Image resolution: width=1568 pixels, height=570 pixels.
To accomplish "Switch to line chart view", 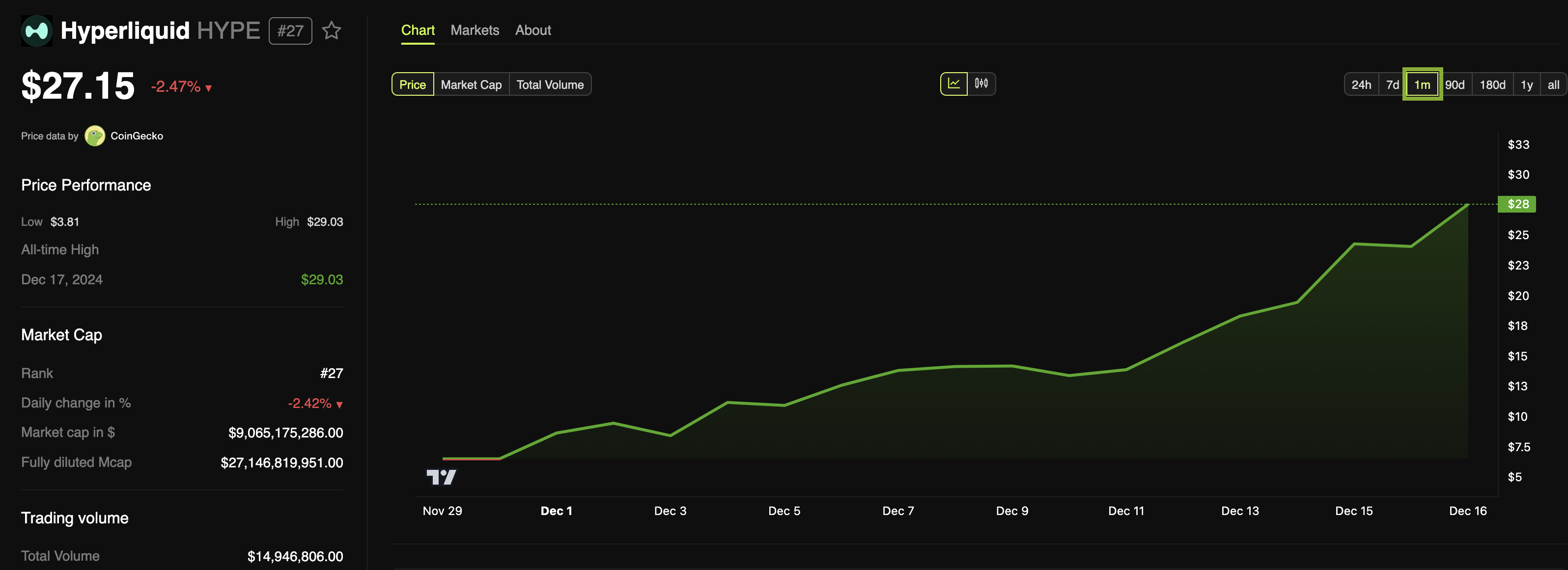I will point(954,83).
